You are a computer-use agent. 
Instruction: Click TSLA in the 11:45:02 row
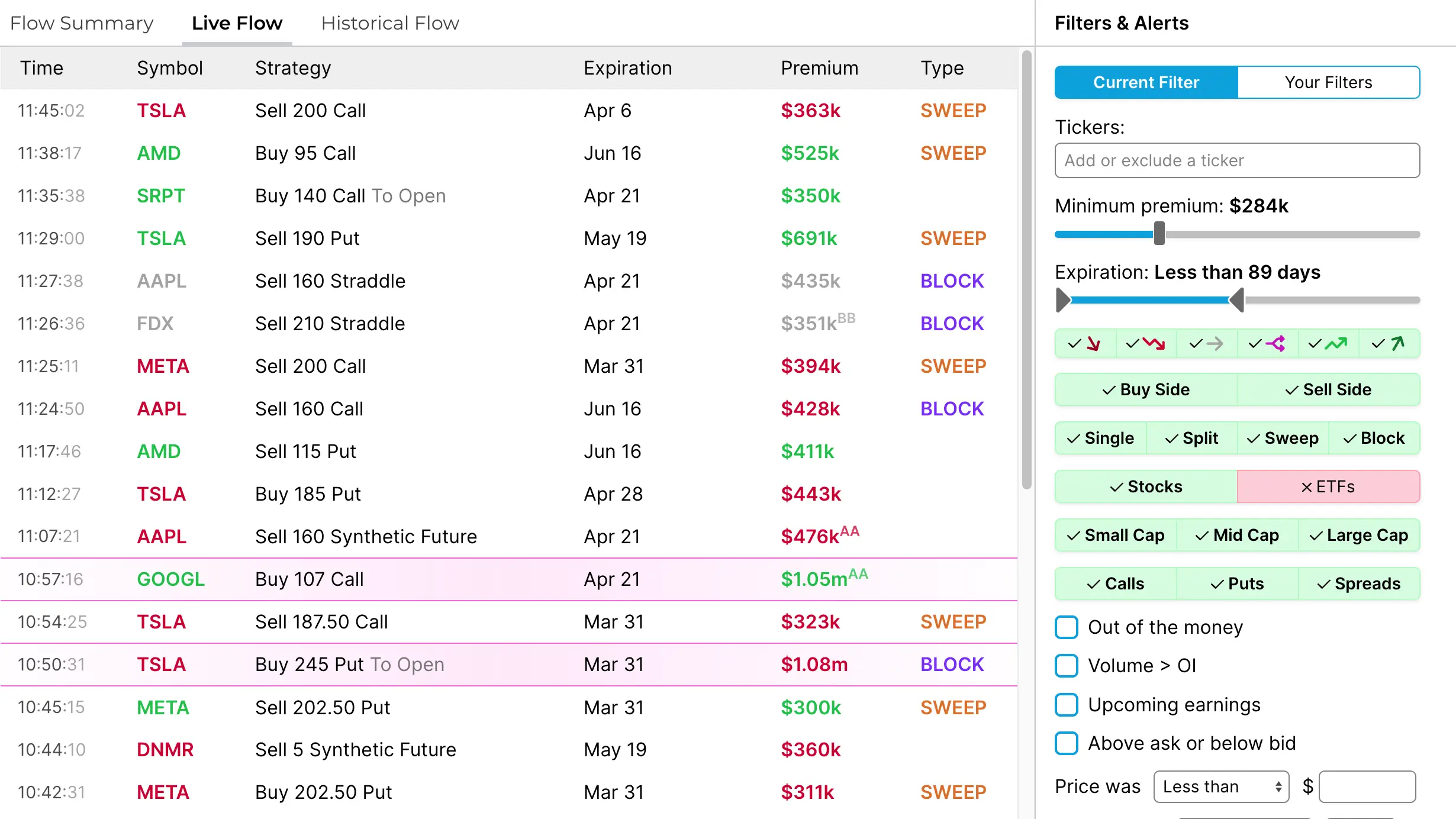[x=161, y=111]
